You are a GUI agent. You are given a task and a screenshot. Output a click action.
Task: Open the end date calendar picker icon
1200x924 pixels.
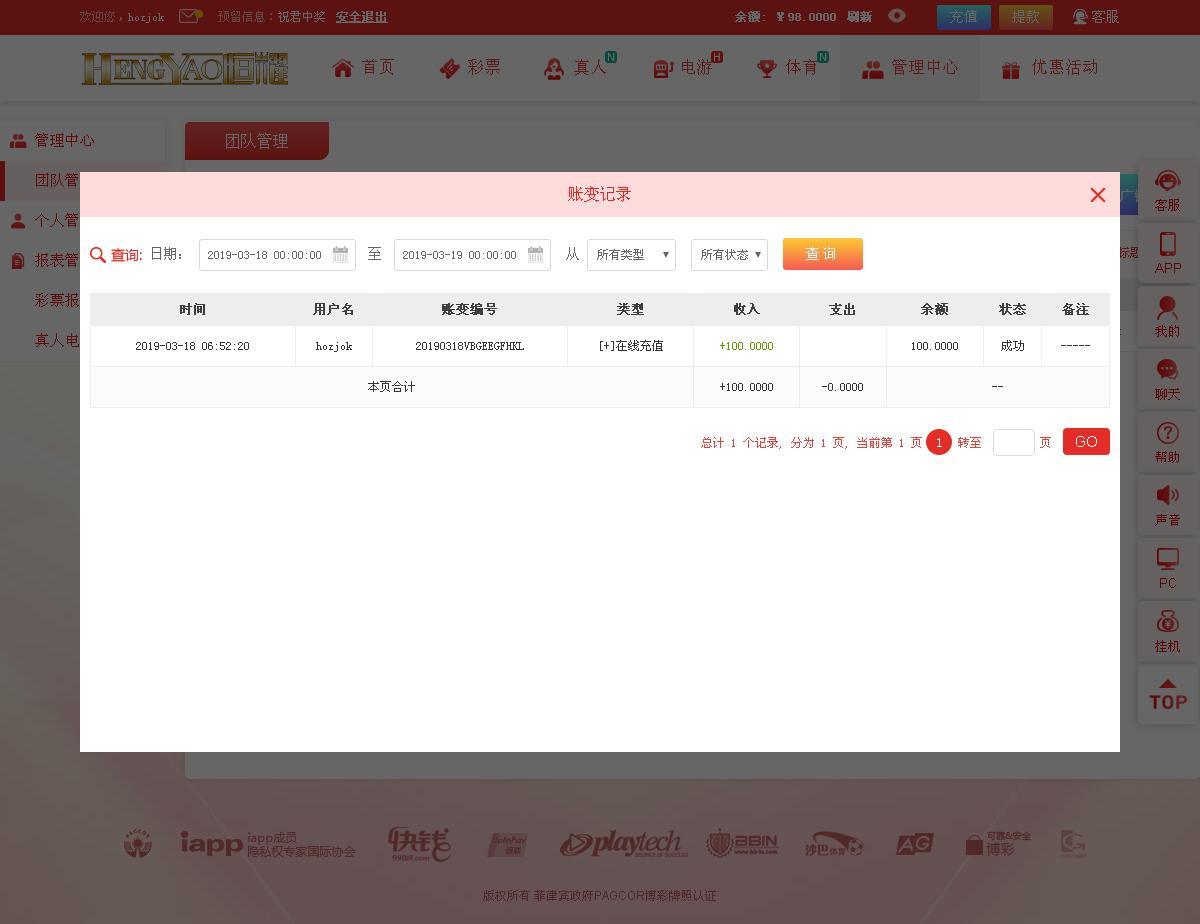pos(535,254)
